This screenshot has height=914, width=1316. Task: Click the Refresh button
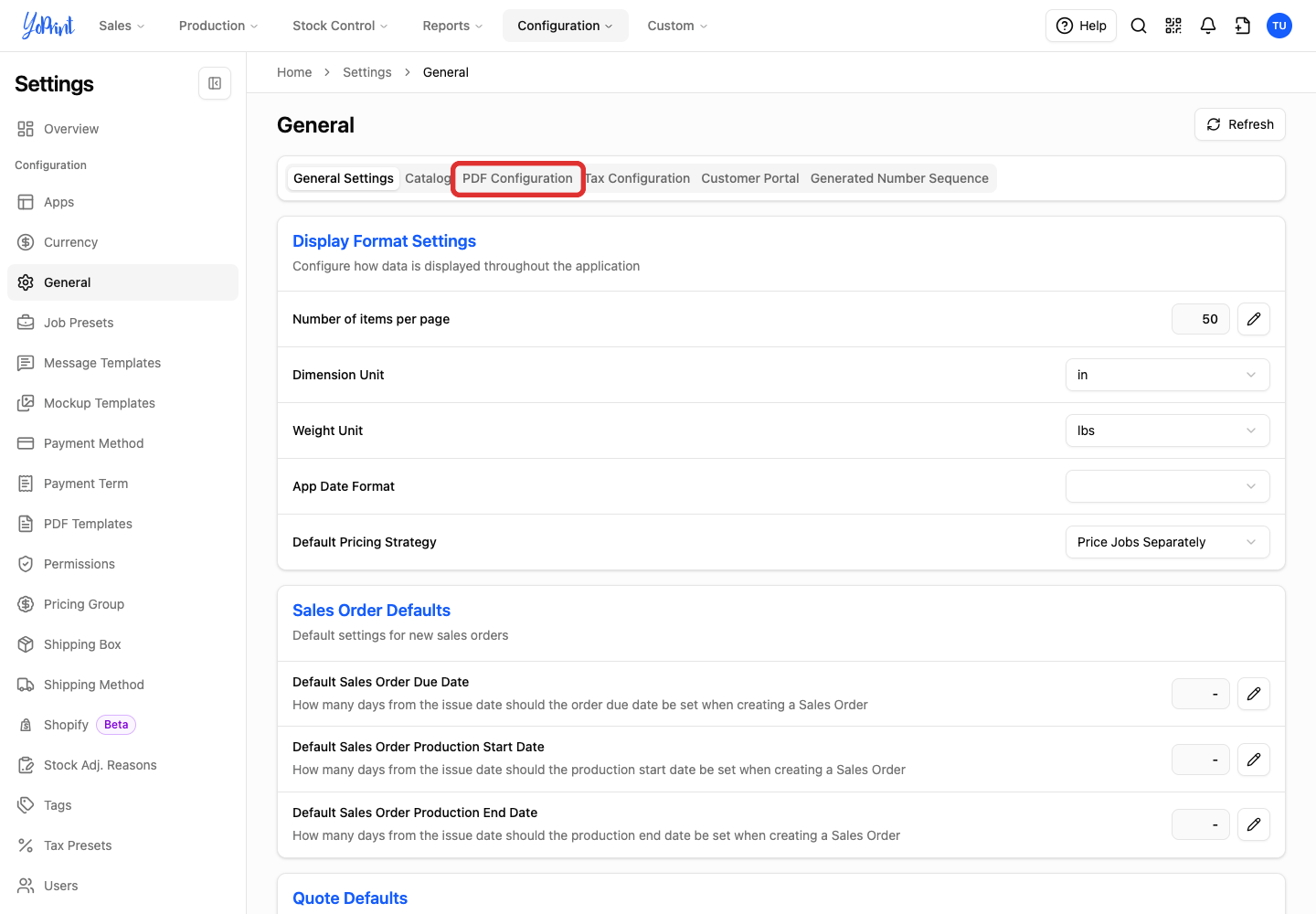1240,124
